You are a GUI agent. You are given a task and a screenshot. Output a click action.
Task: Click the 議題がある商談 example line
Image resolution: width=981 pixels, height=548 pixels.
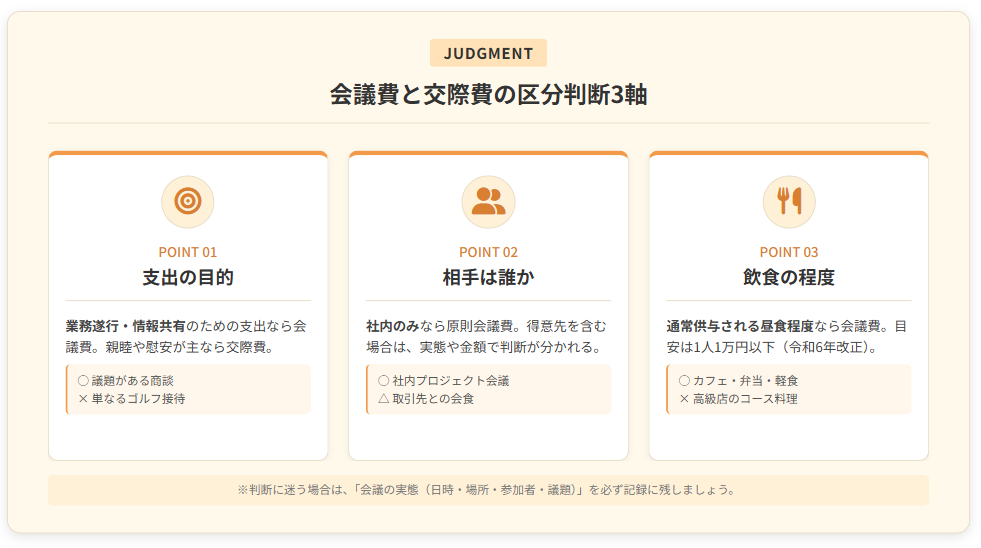[x=132, y=381]
